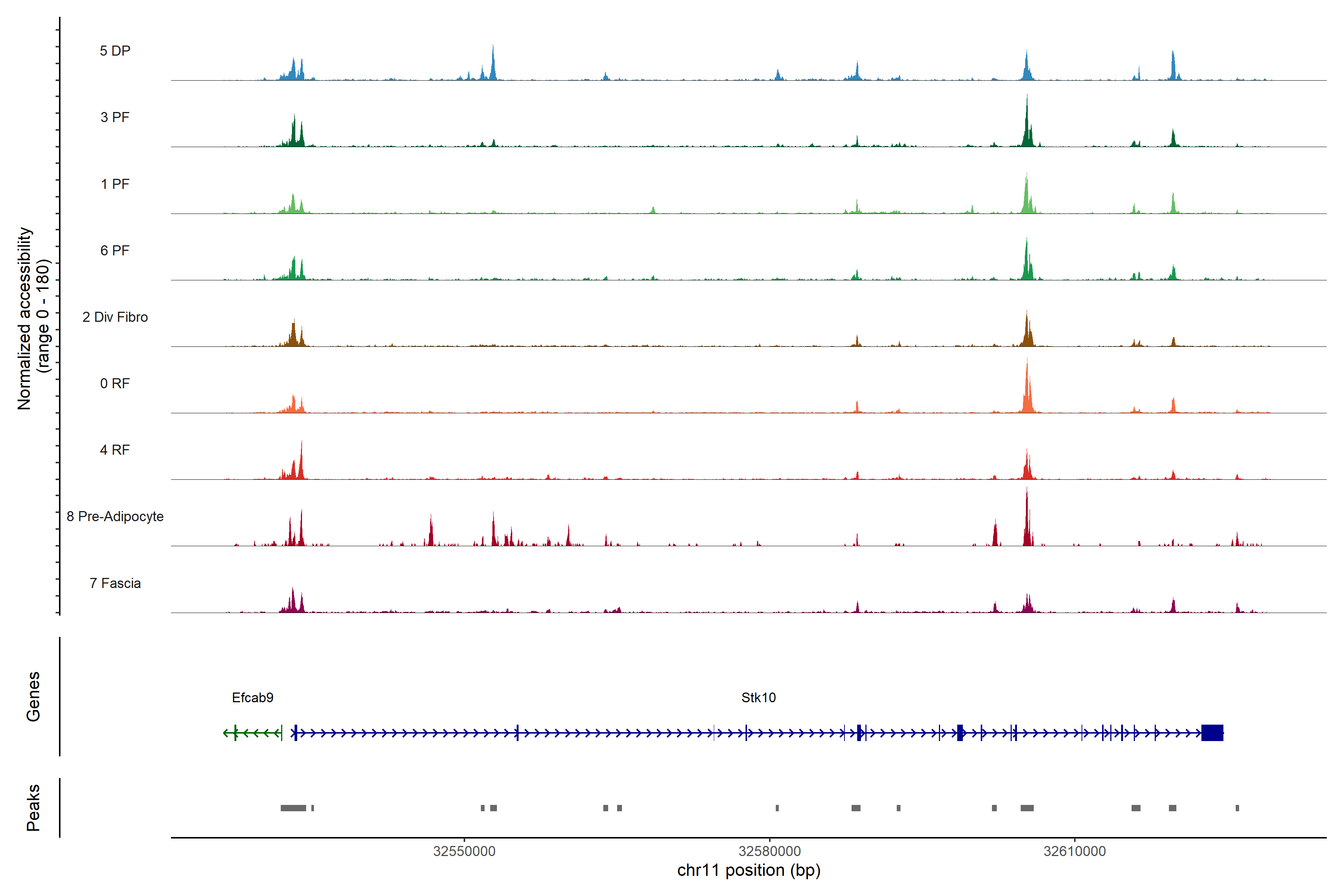Viewport: 1344px width, 896px height.
Task: Click the 3 PF track label
Action: [x=115, y=117]
